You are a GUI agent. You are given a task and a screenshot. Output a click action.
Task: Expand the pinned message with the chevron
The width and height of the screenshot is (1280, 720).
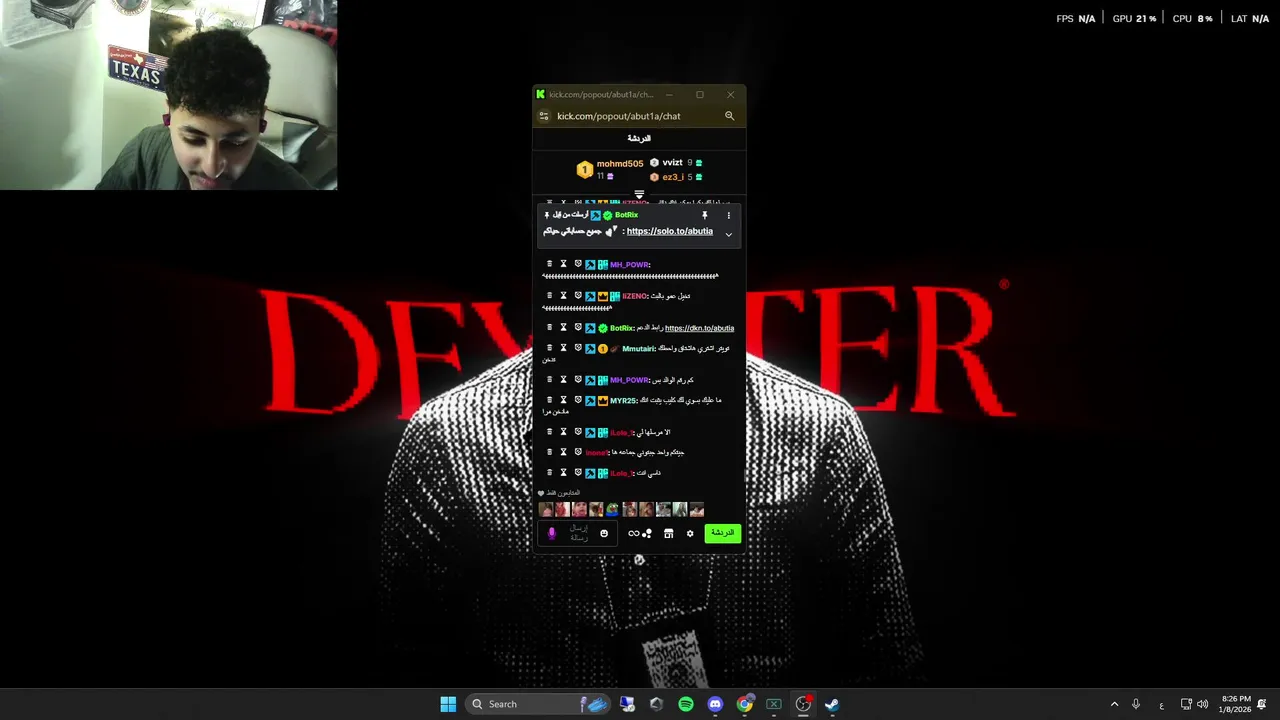728,234
